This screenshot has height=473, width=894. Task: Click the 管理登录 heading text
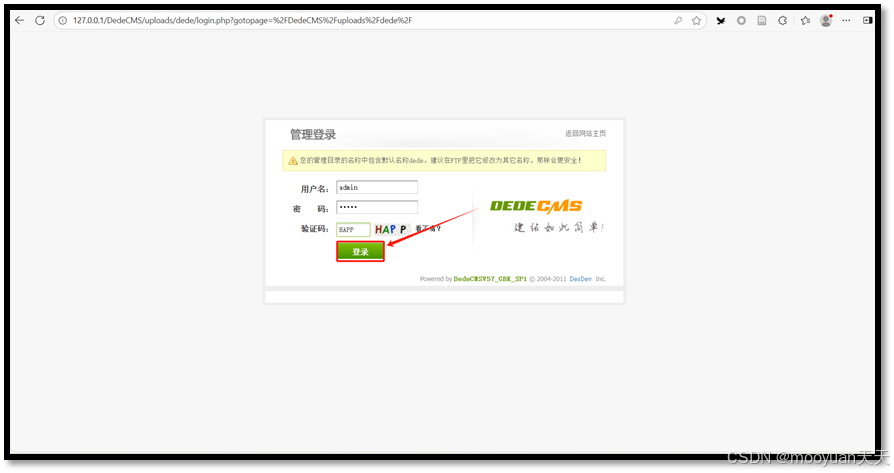(313, 134)
